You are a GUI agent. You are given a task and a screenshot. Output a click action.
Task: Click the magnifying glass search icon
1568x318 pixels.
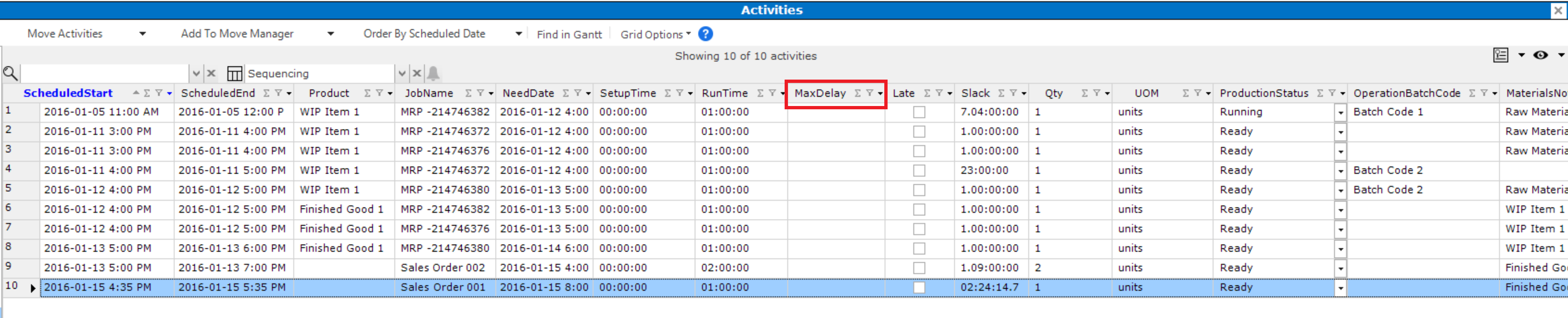[x=10, y=74]
